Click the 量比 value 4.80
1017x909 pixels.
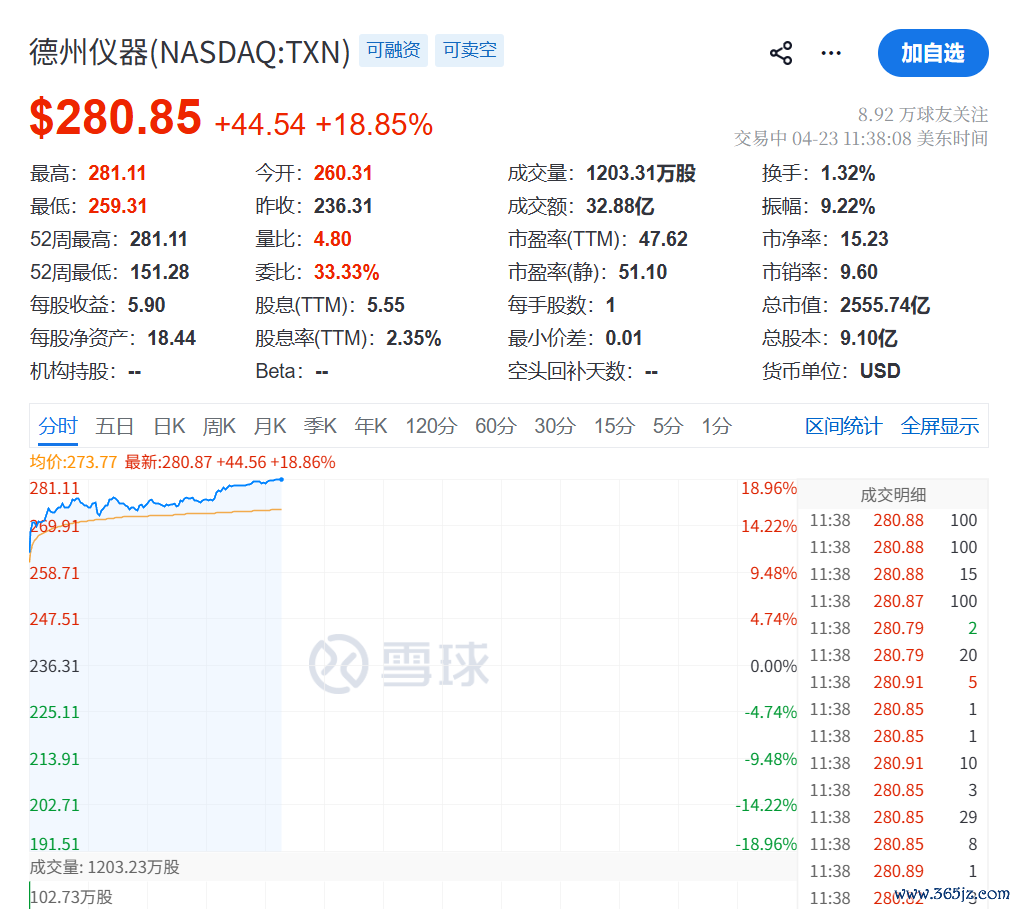click(x=333, y=239)
